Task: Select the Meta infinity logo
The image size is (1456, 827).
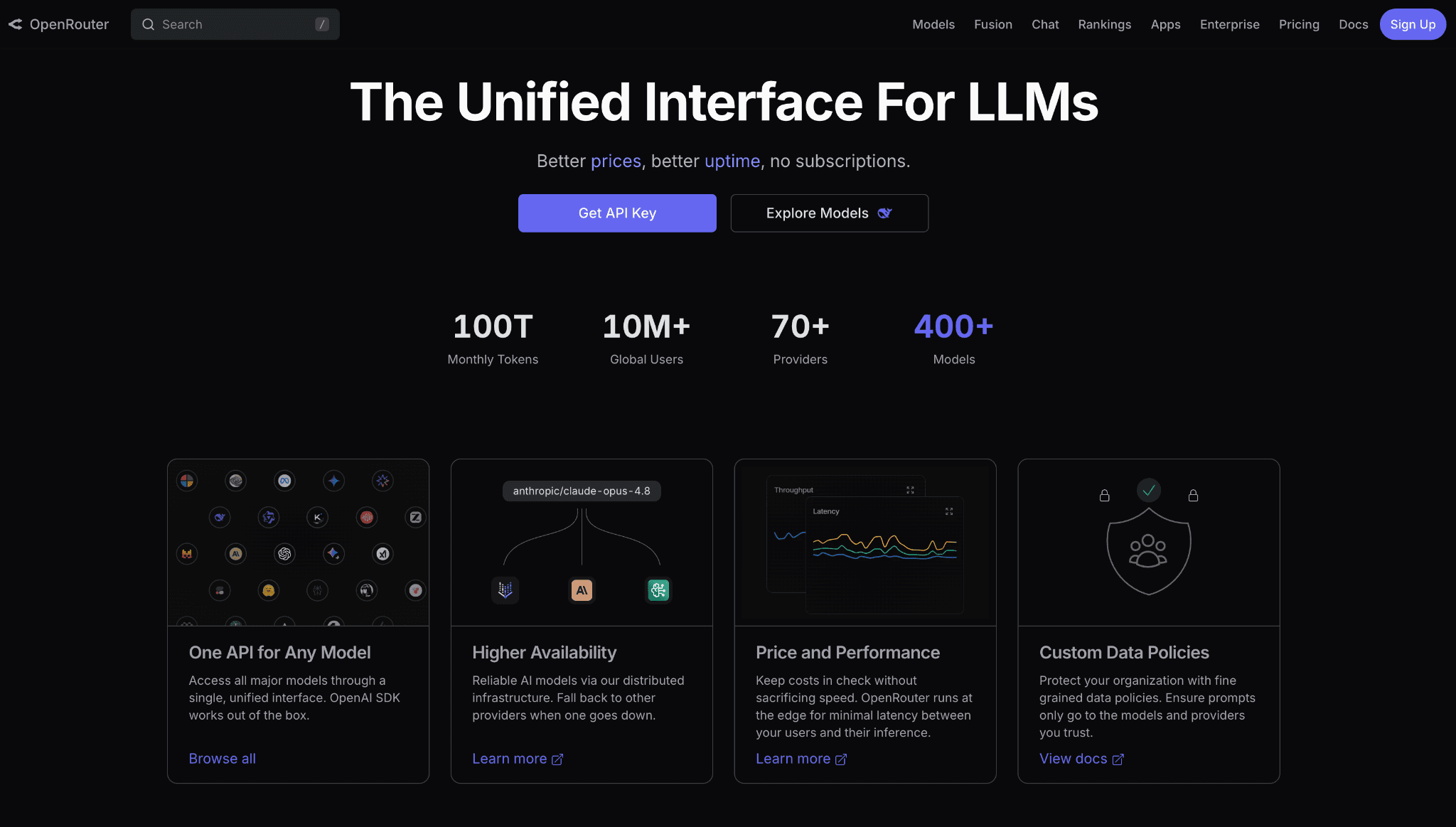Action: (284, 481)
